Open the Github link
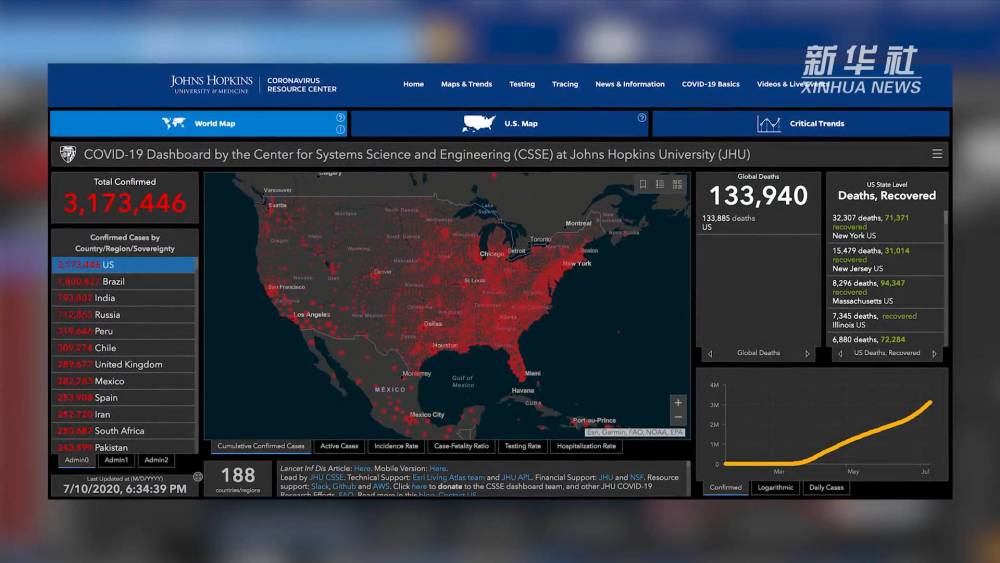Screen dimensions: 1000x563 344,486
